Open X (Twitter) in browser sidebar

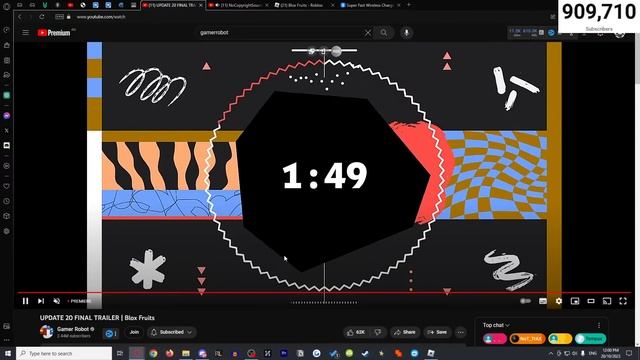pos(7,131)
